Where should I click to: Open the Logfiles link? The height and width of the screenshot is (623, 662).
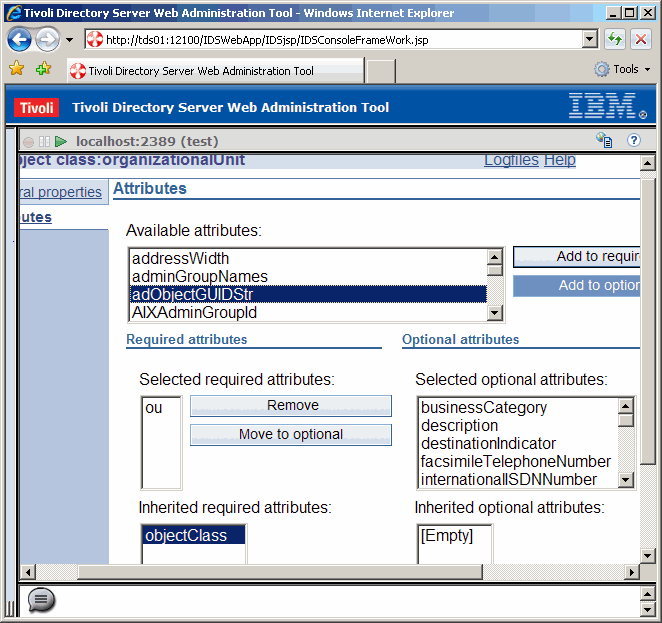tap(511, 160)
